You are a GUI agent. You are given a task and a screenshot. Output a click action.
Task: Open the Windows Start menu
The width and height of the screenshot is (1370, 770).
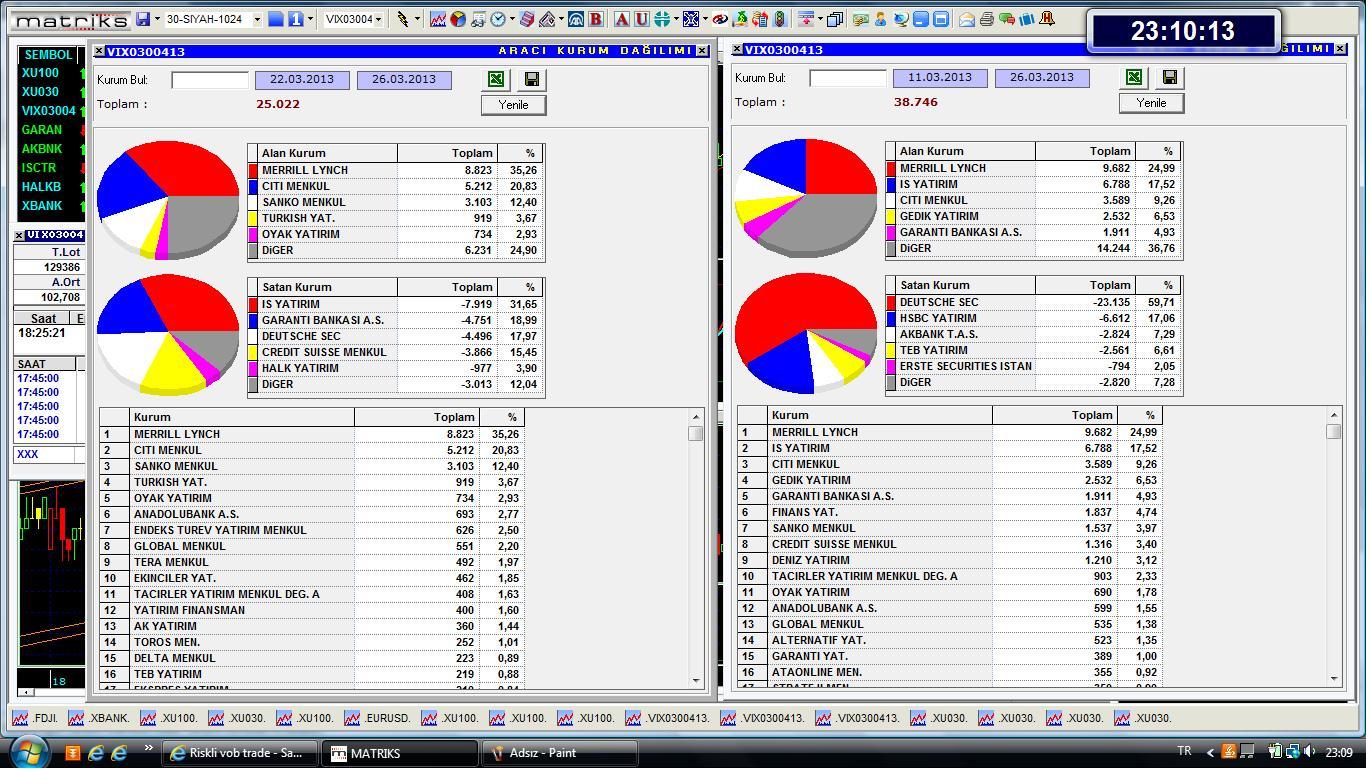point(27,752)
